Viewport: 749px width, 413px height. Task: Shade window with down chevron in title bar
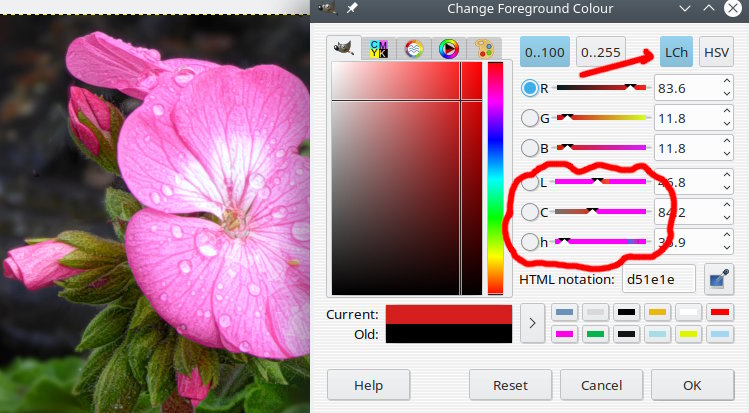click(x=685, y=8)
